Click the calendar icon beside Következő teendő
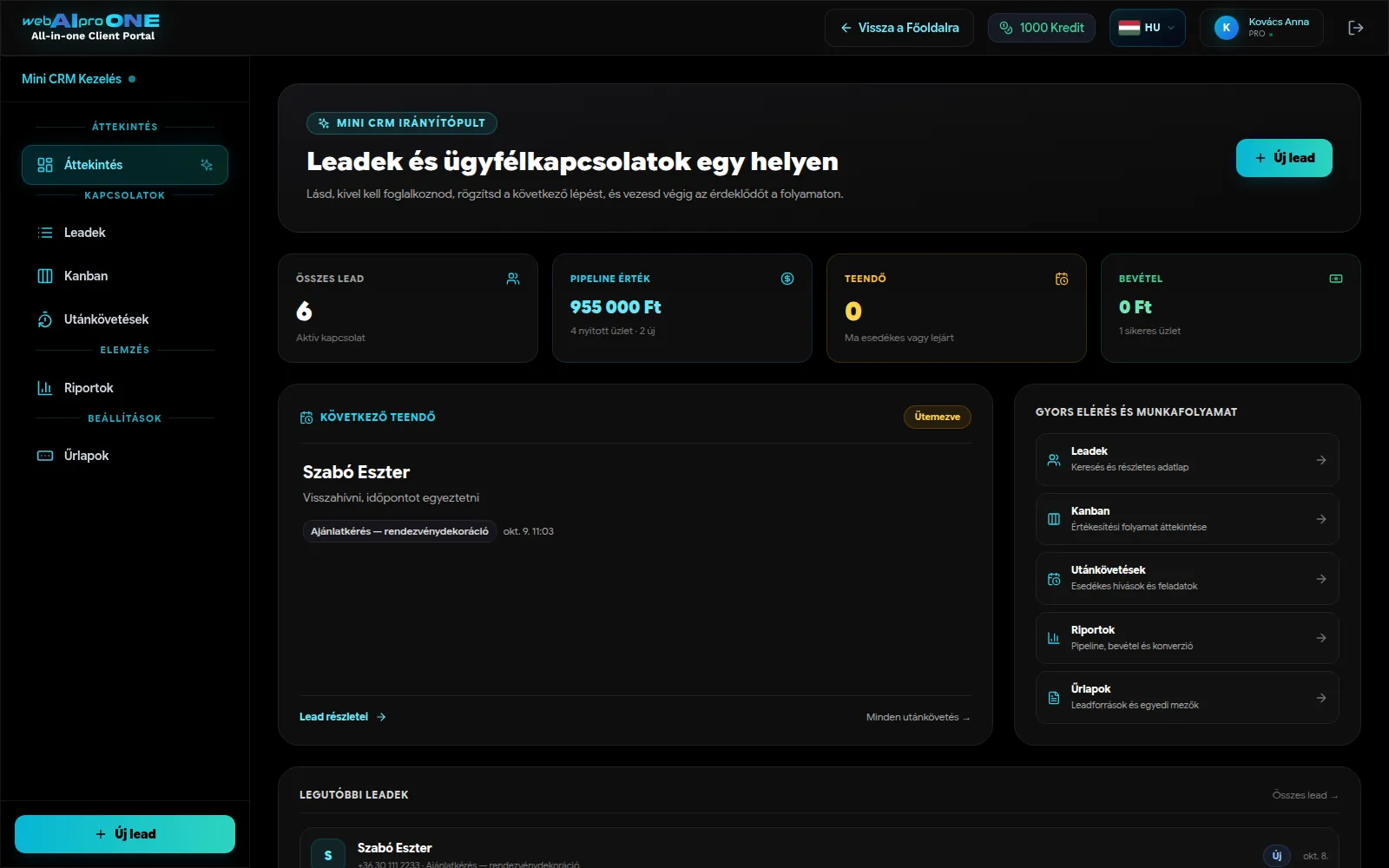 (306, 418)
